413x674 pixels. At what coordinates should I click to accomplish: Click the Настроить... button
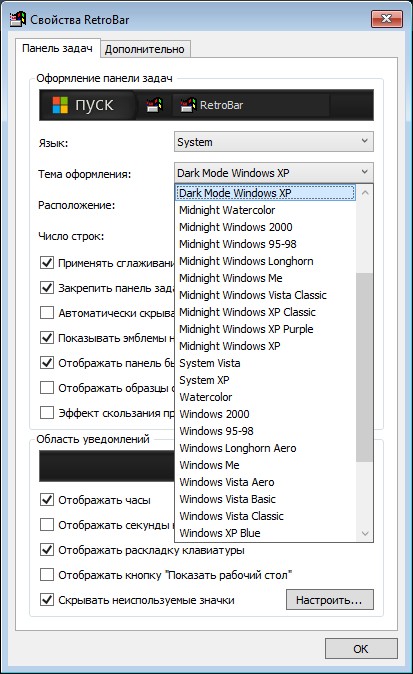pos(330,600)
